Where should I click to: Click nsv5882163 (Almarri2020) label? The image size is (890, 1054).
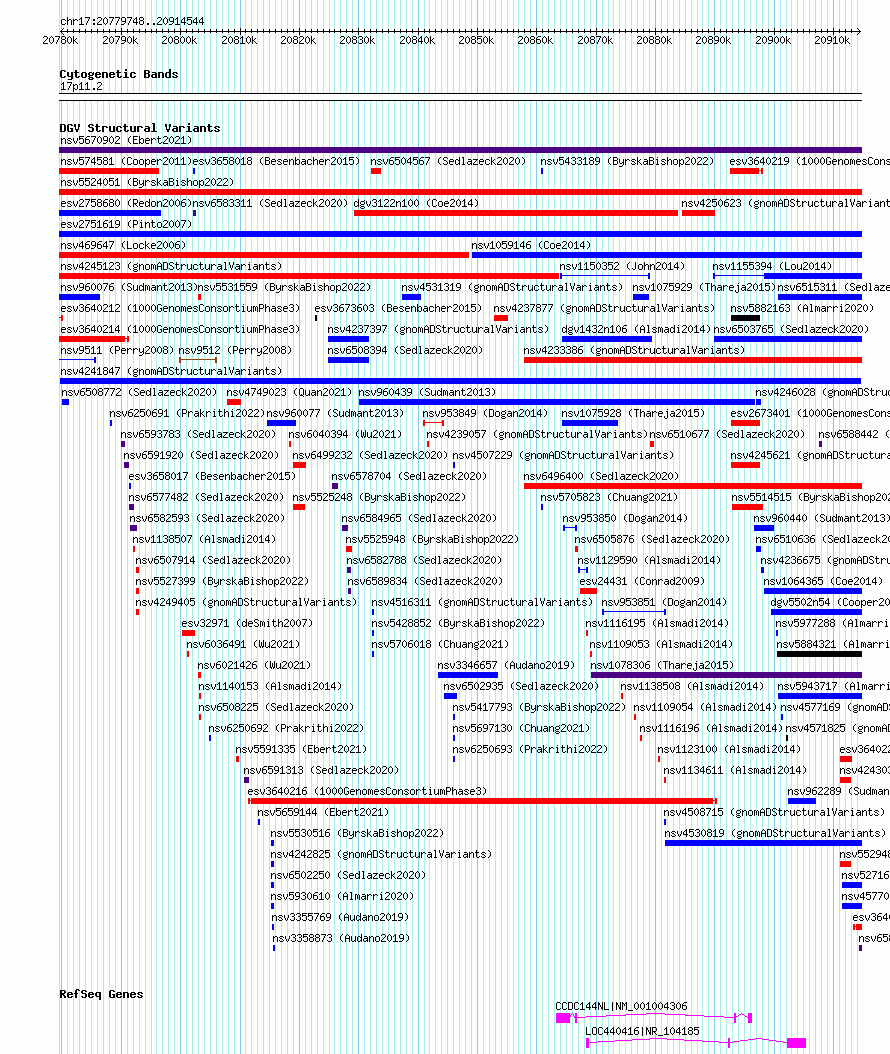pyautogui.click(x=803, y=308)
